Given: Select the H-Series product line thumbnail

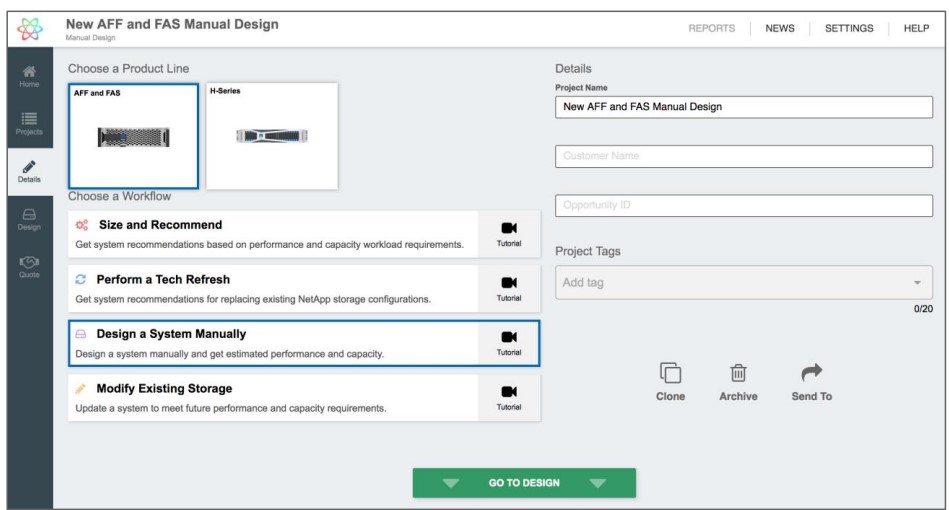Looking at the screenshot, I should point(271,135).
